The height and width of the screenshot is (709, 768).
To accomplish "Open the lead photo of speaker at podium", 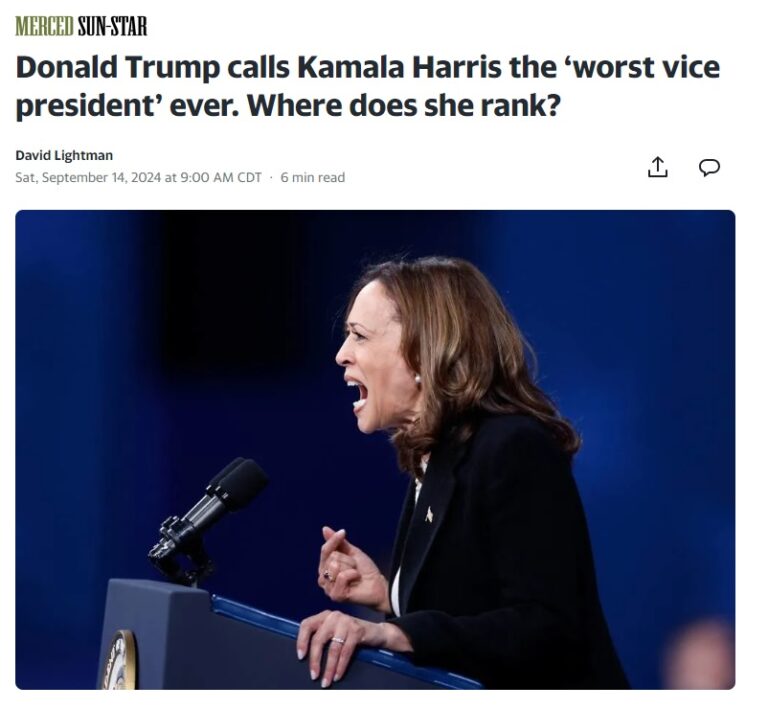I will pos(375,449).
